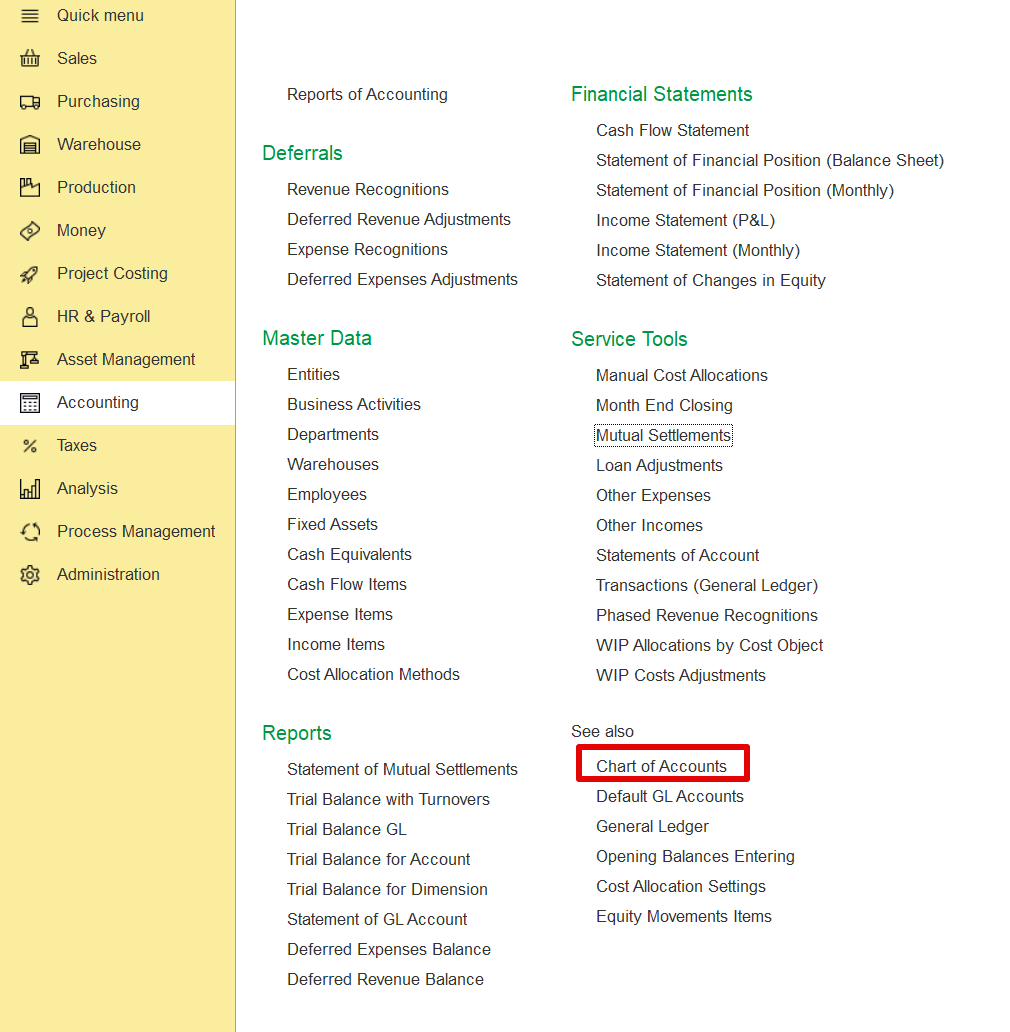Click the Accounting calculator icon

point(30,403)
